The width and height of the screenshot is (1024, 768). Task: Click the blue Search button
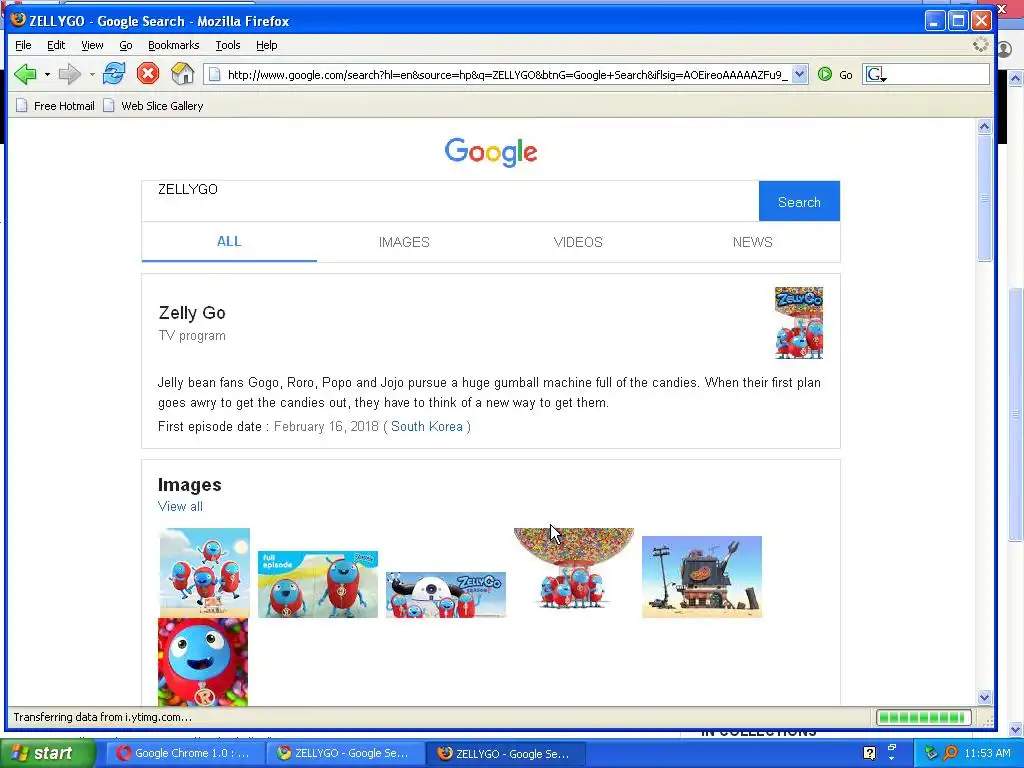point(799,201)
